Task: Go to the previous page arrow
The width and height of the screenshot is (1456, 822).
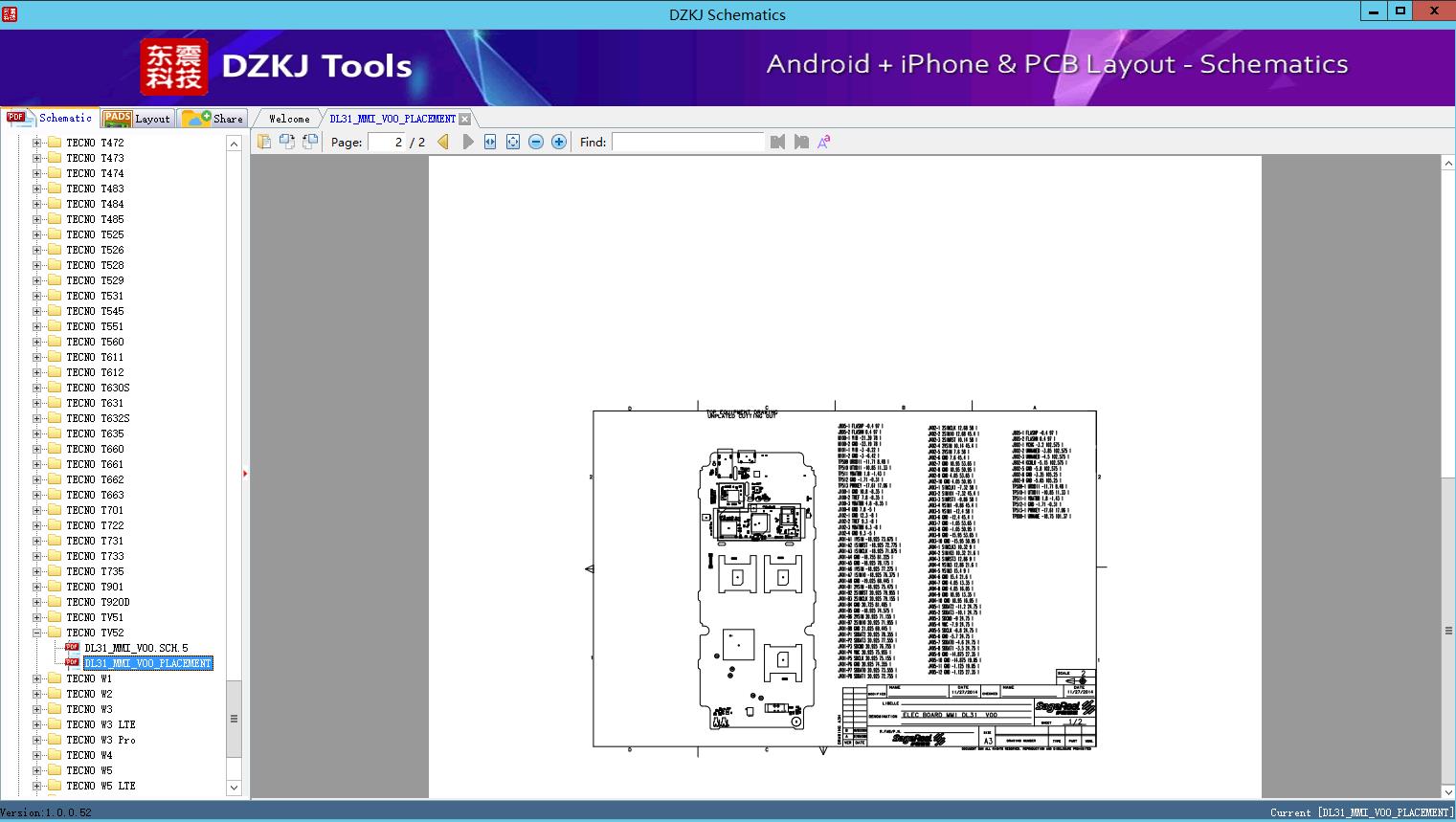Action: (442, 142)
